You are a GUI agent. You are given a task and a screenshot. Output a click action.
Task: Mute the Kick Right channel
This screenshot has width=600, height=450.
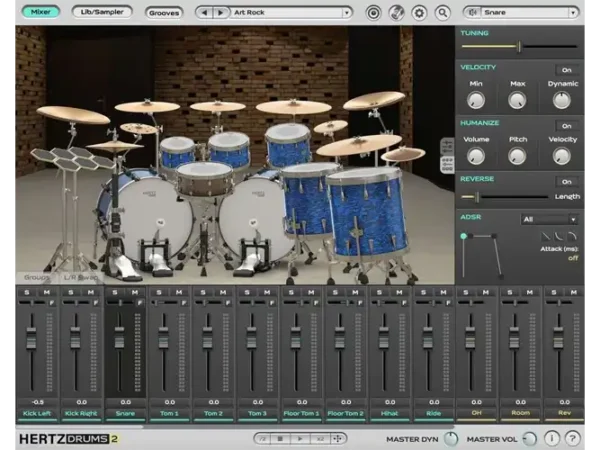(x=91, y=292)
